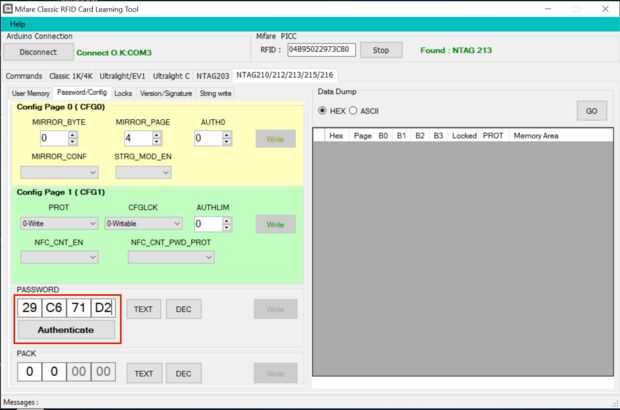Increase AUTH0 with up arrow

click(x=227, y=135)
